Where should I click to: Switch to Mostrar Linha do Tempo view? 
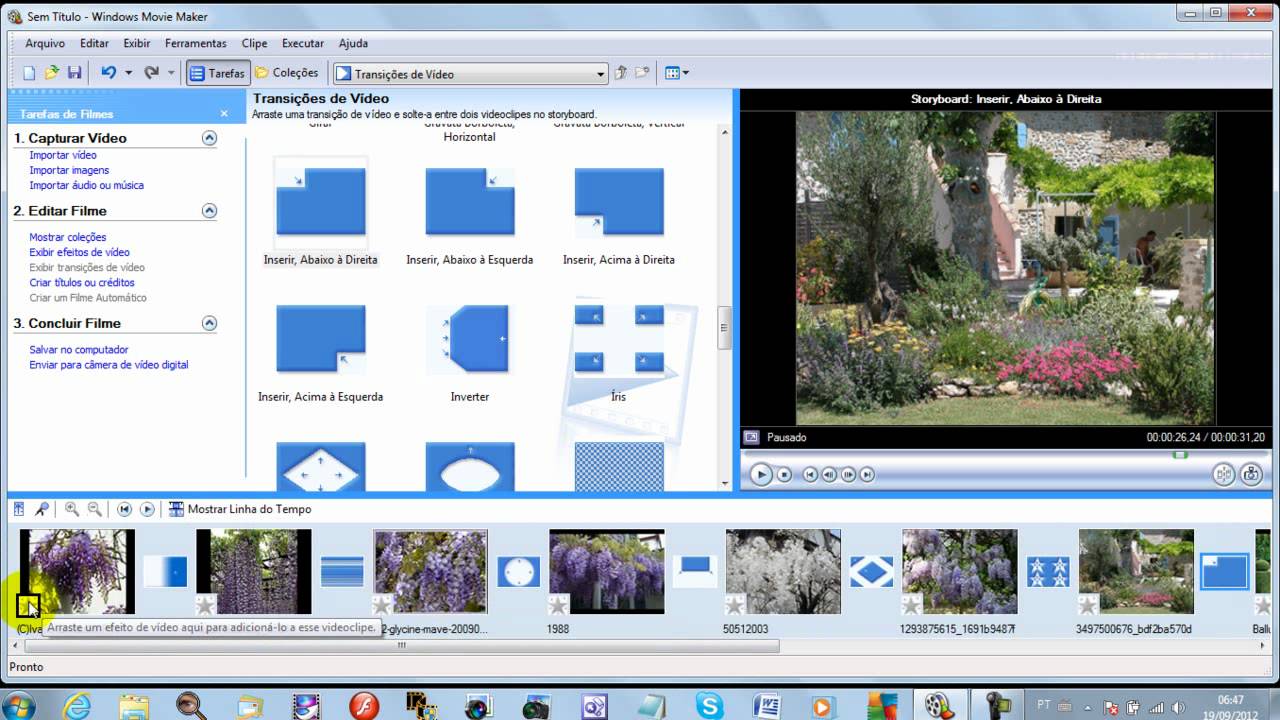point(240,509)
